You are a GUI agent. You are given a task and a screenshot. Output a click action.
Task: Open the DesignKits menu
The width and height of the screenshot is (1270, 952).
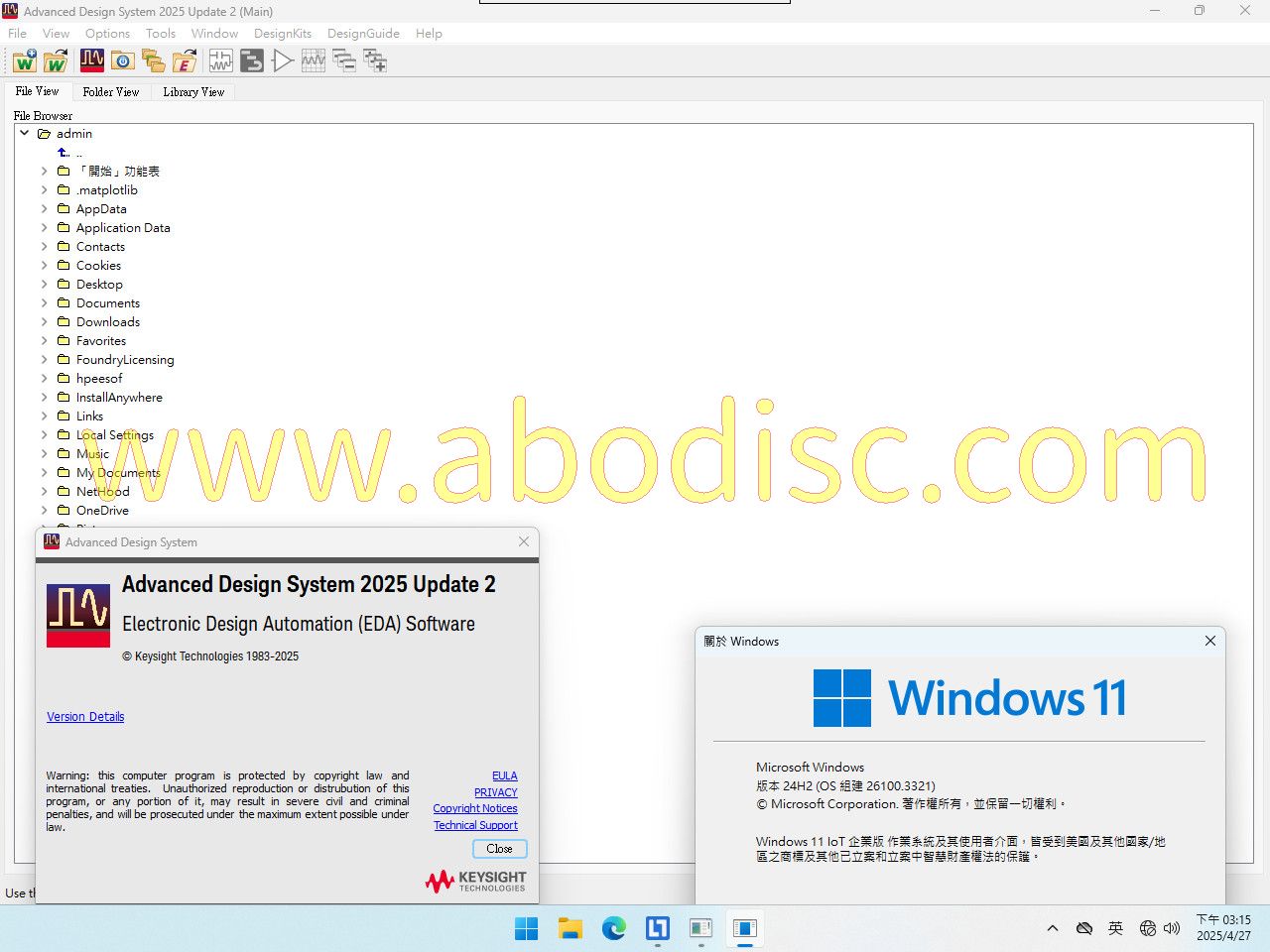tap(283, 34)
